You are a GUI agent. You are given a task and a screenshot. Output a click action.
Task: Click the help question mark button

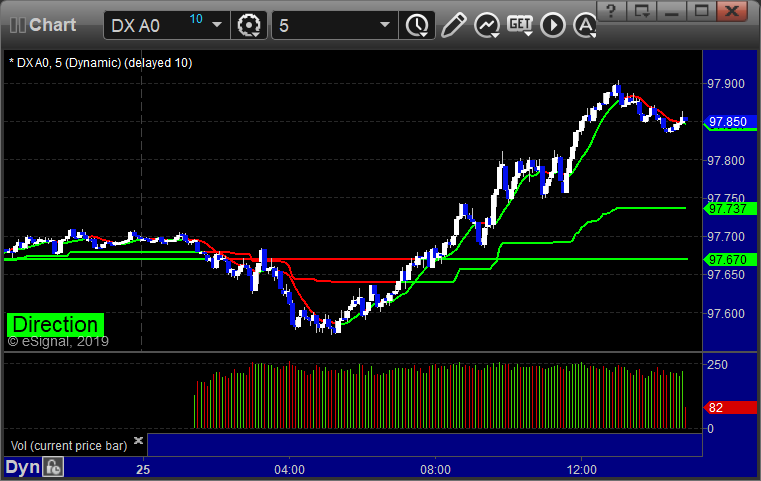pyautogui.click(x=611, y=11)
